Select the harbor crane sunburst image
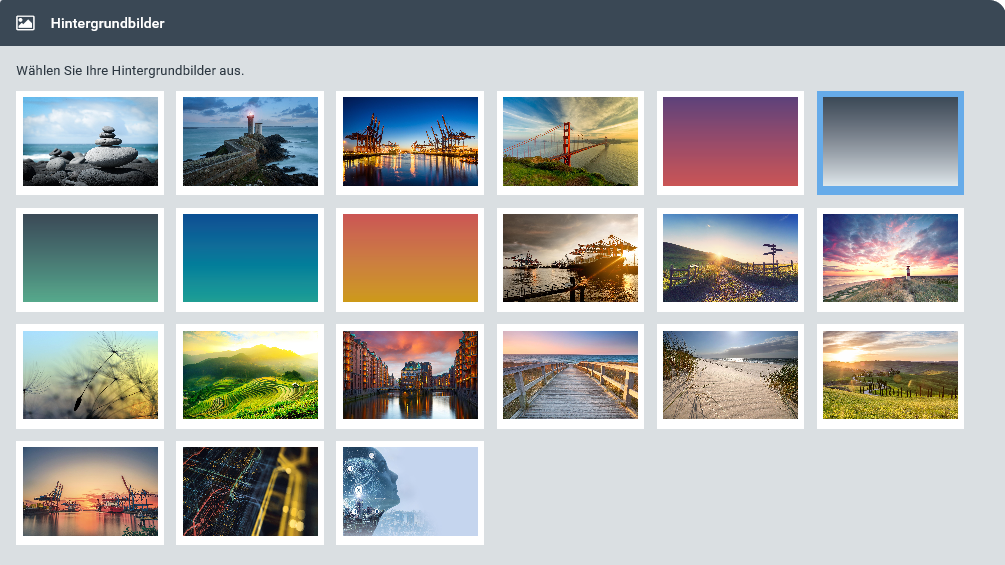The width and height of the screenshot is (1005, 565). click(570, 258)
